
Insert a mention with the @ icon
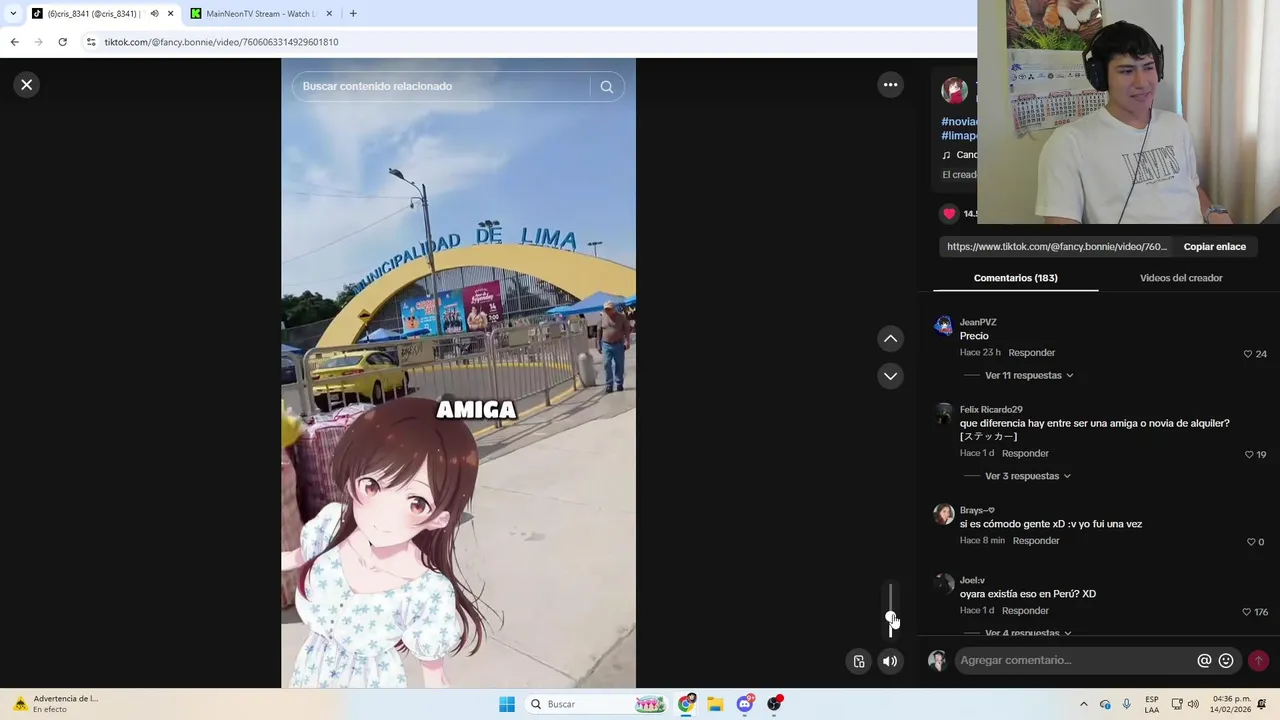(x=1204, y=661)
